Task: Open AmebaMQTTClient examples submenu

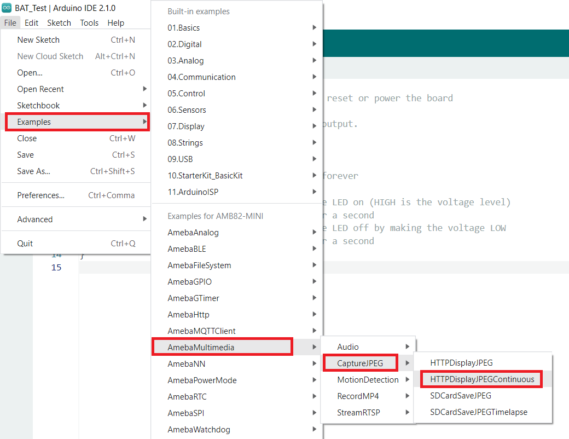Action: (237, 331)
